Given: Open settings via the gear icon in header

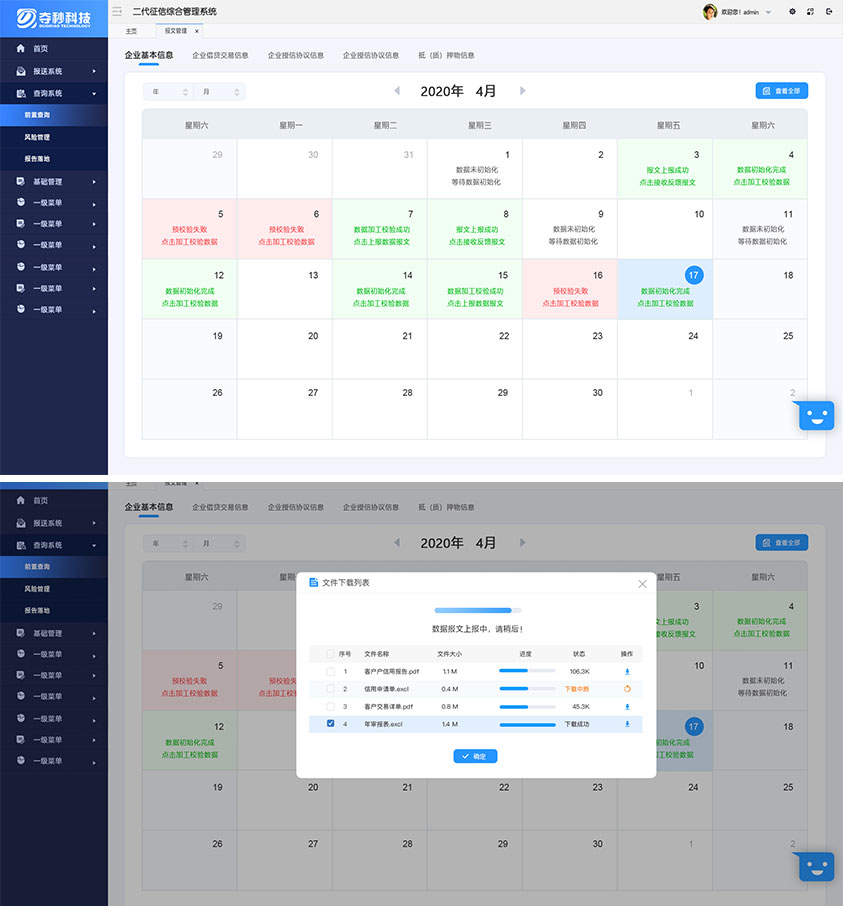Looking at the screenshot, I should tap(793, 12).
